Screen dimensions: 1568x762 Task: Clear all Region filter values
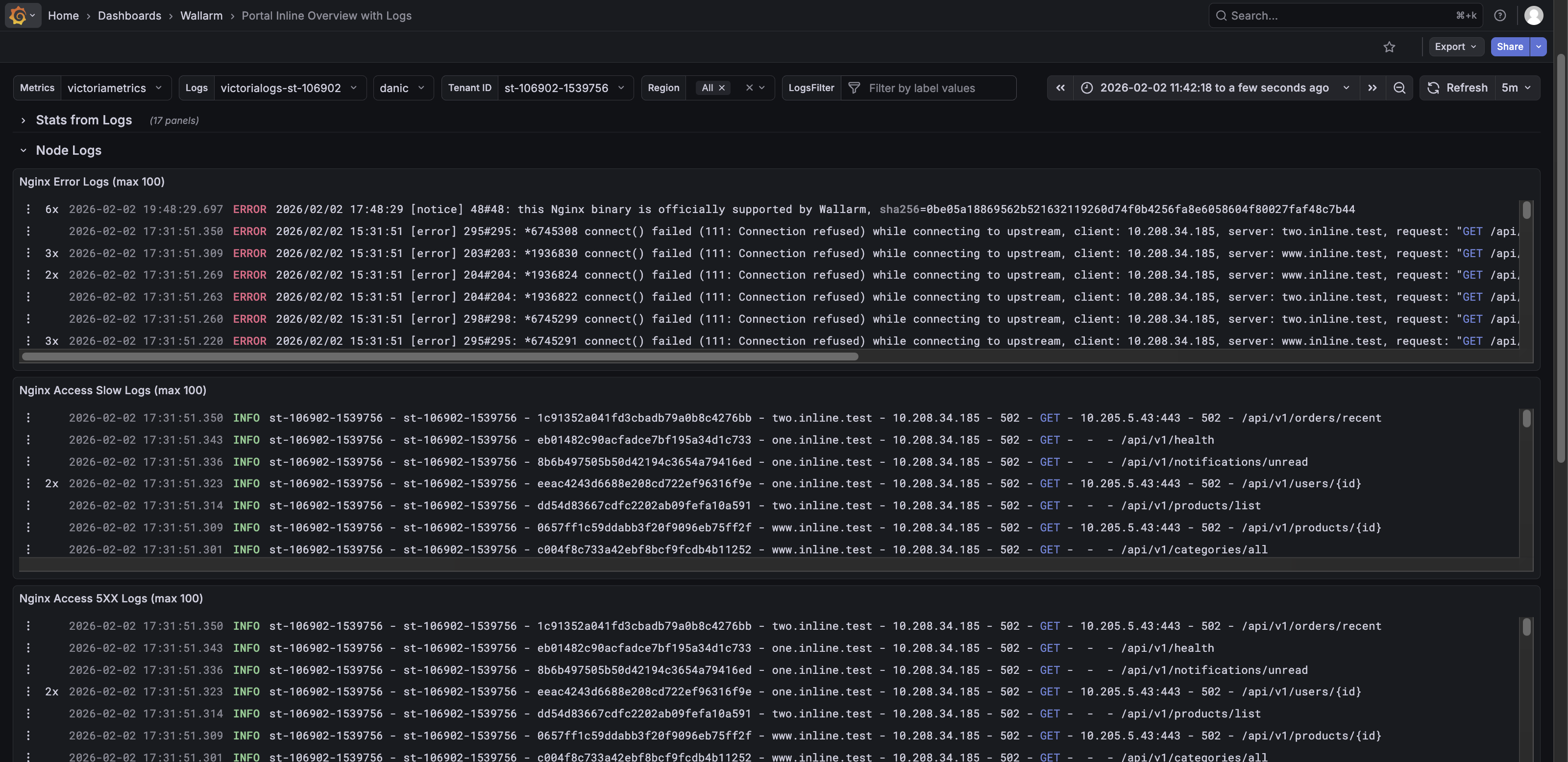click(749, 88)
